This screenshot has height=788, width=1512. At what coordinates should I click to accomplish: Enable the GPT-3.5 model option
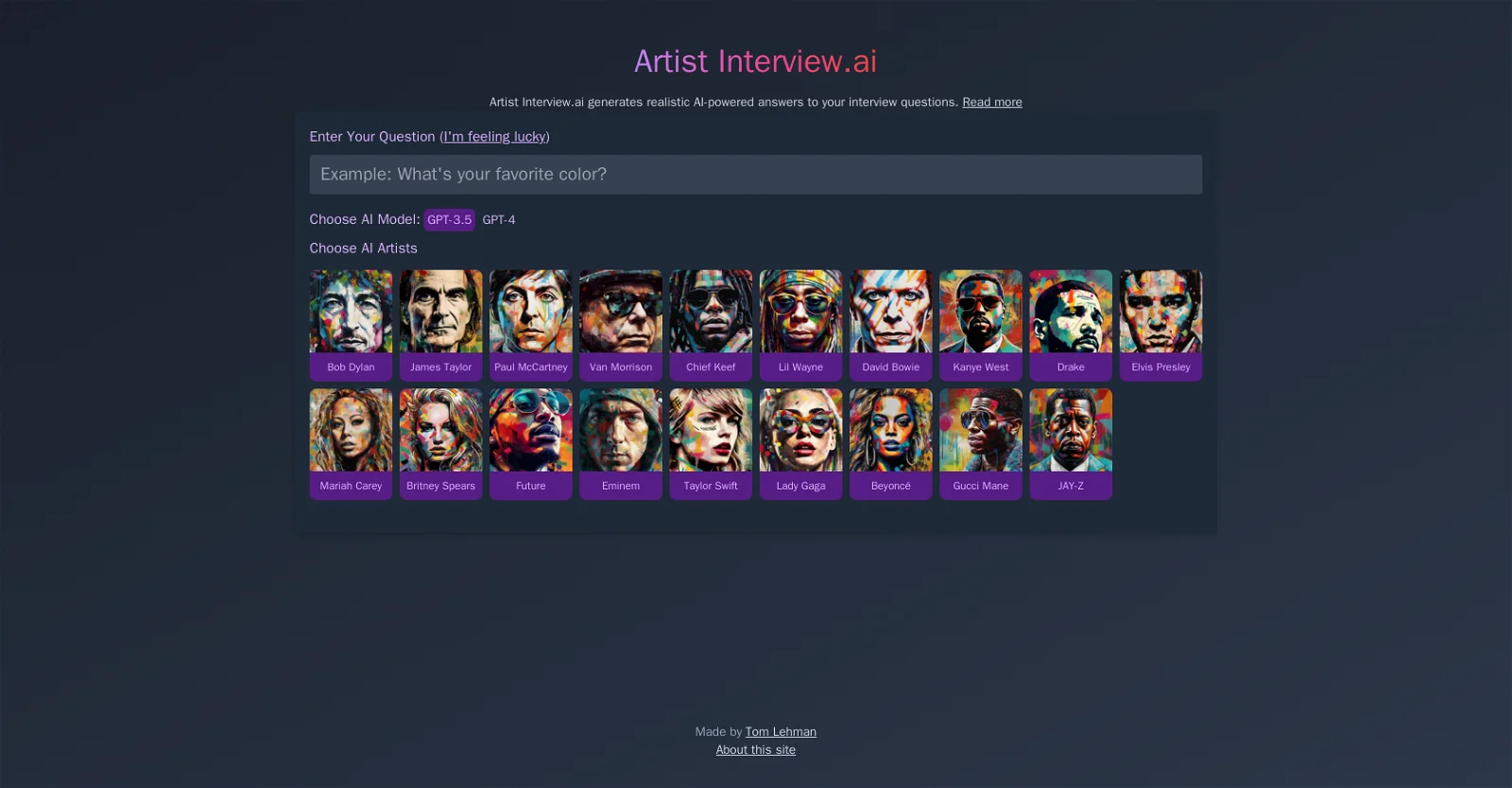pos(449,220)
